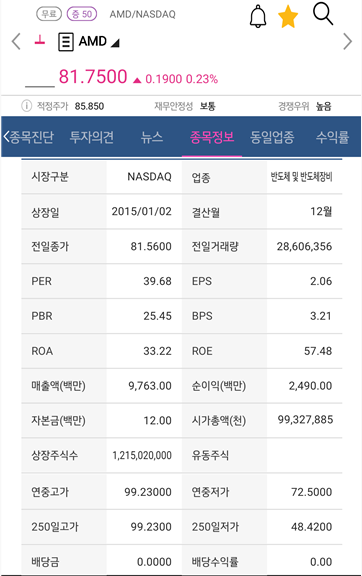
Task: Select the 배당금 value 0.0000
Action: (x=154, y=562)
